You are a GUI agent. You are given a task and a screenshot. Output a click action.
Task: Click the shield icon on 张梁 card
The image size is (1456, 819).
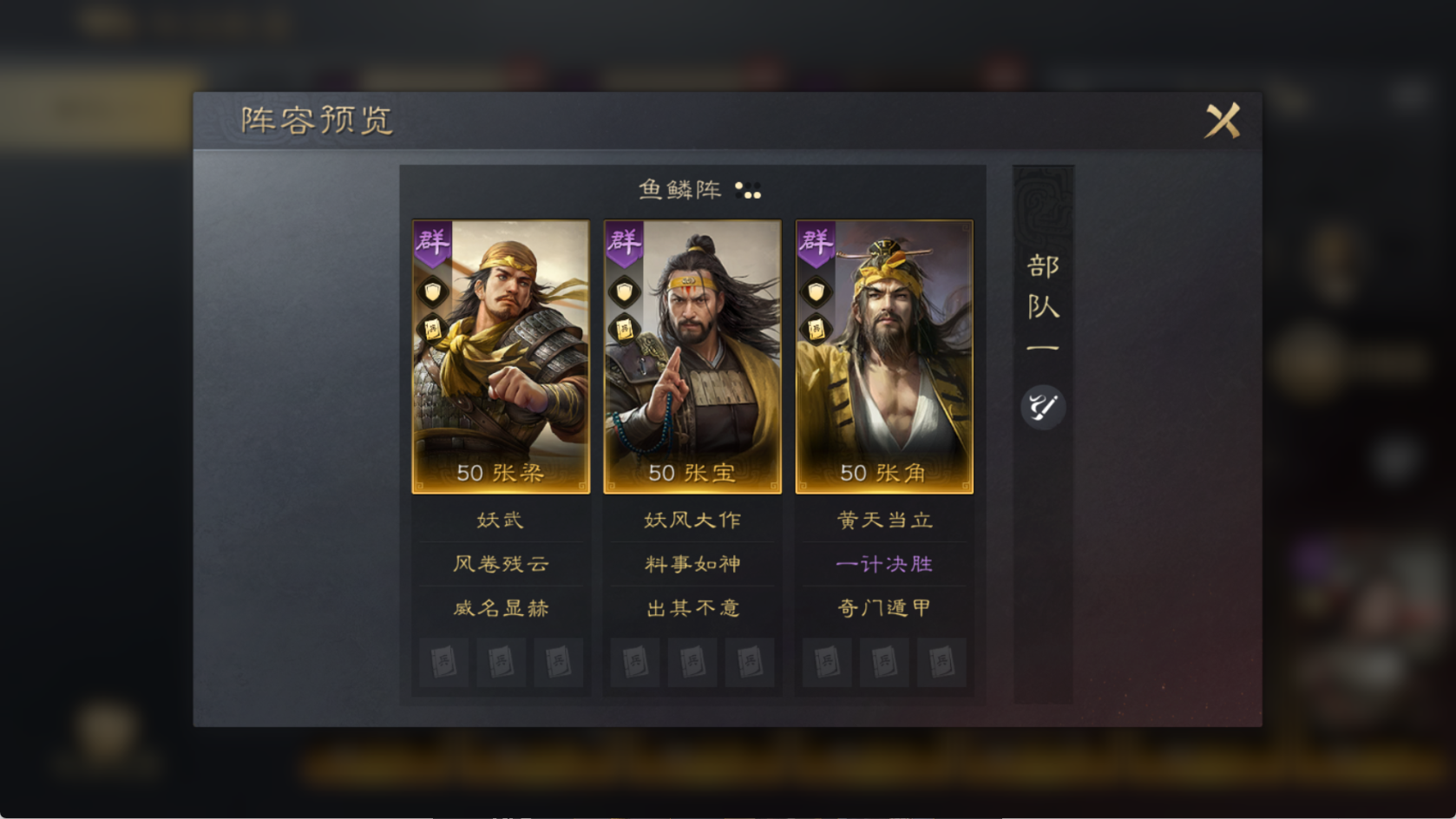point(432,292)
